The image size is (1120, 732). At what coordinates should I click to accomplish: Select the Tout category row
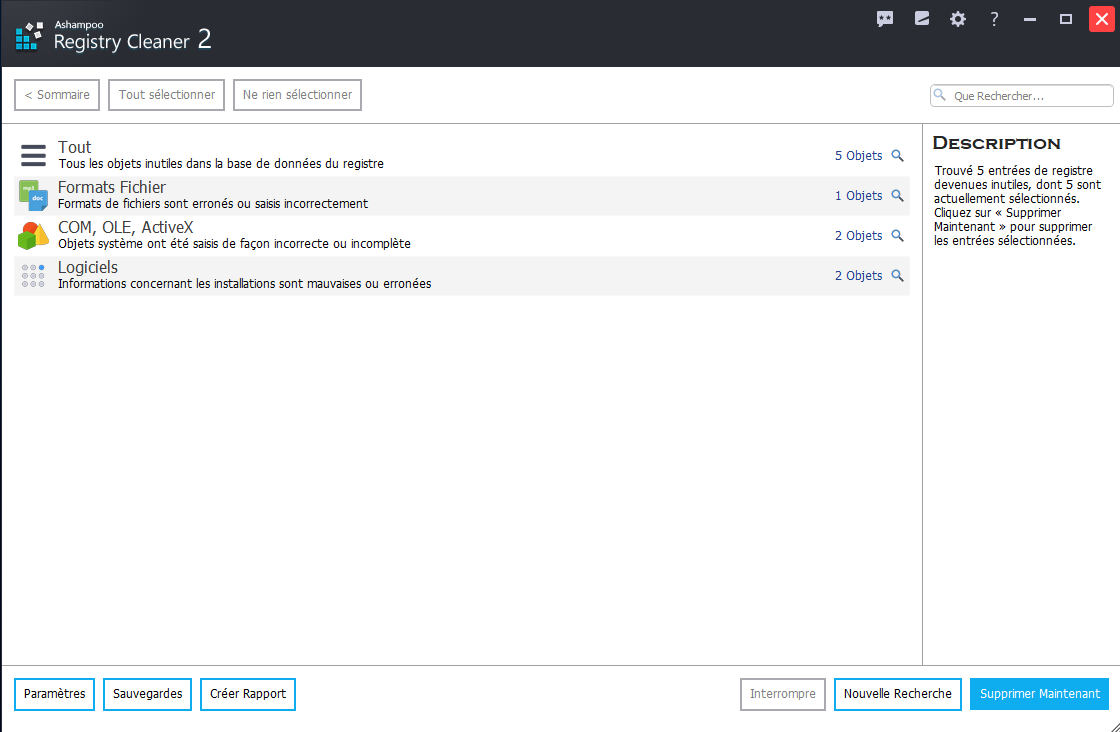coord(400,156)
